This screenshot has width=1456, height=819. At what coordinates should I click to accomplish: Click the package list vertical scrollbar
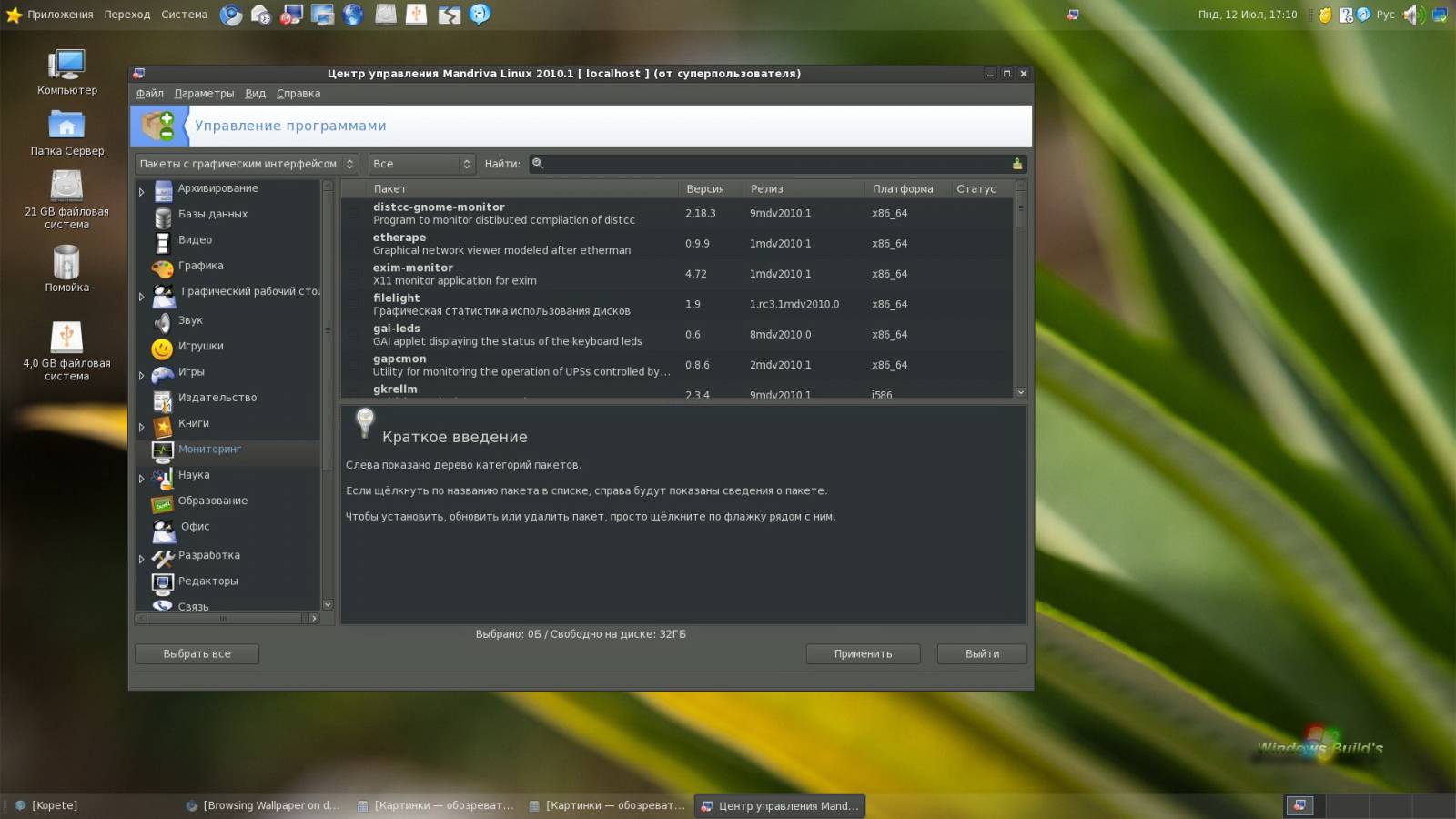[x=1020, y=288]
